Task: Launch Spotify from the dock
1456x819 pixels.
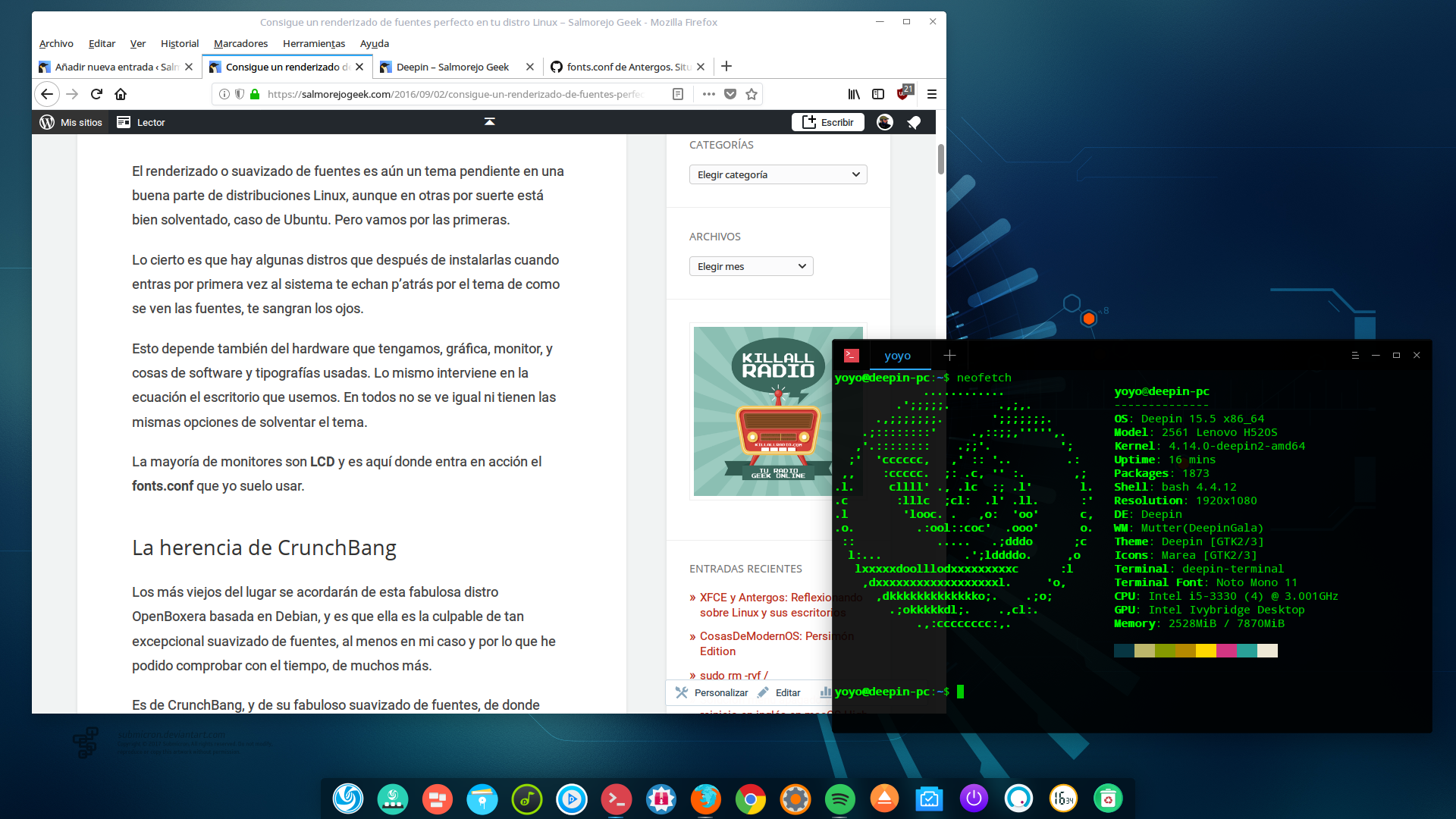Action: [x=839, y=799]
